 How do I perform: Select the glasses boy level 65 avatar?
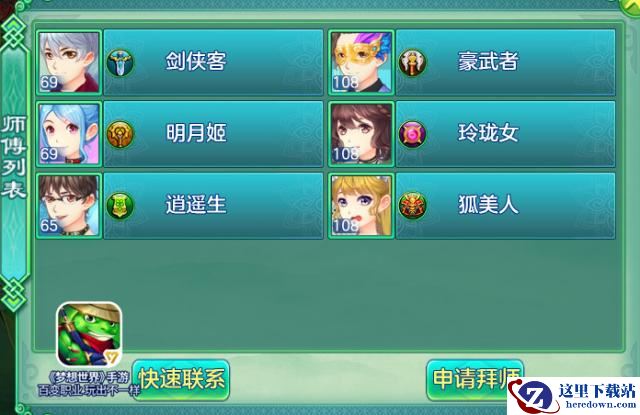(69, 206)
